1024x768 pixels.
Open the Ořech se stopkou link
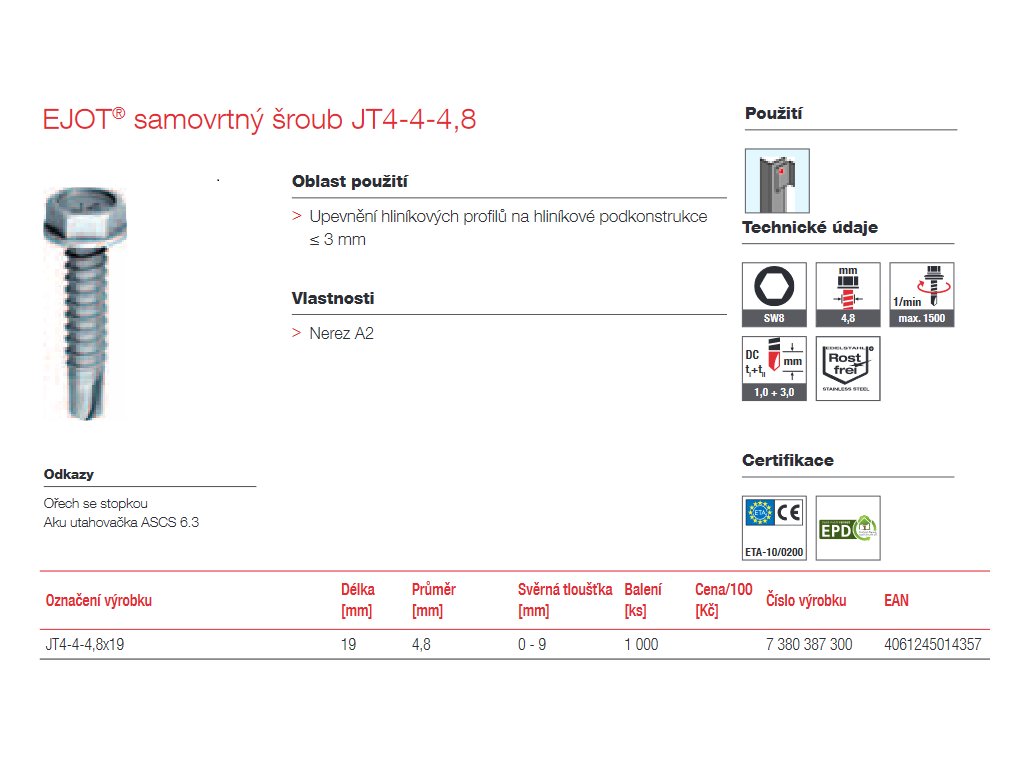(x=95, y=504)
